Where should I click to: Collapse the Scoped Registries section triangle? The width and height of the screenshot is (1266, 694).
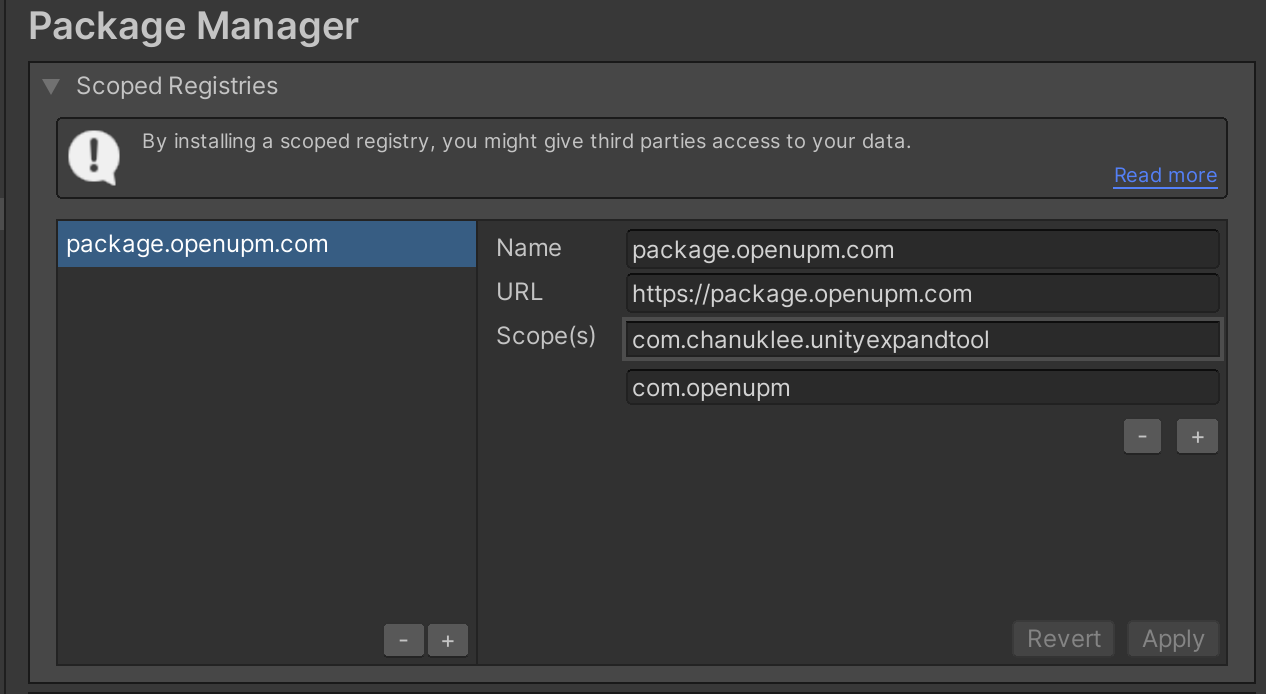click(x=51, y=87)
